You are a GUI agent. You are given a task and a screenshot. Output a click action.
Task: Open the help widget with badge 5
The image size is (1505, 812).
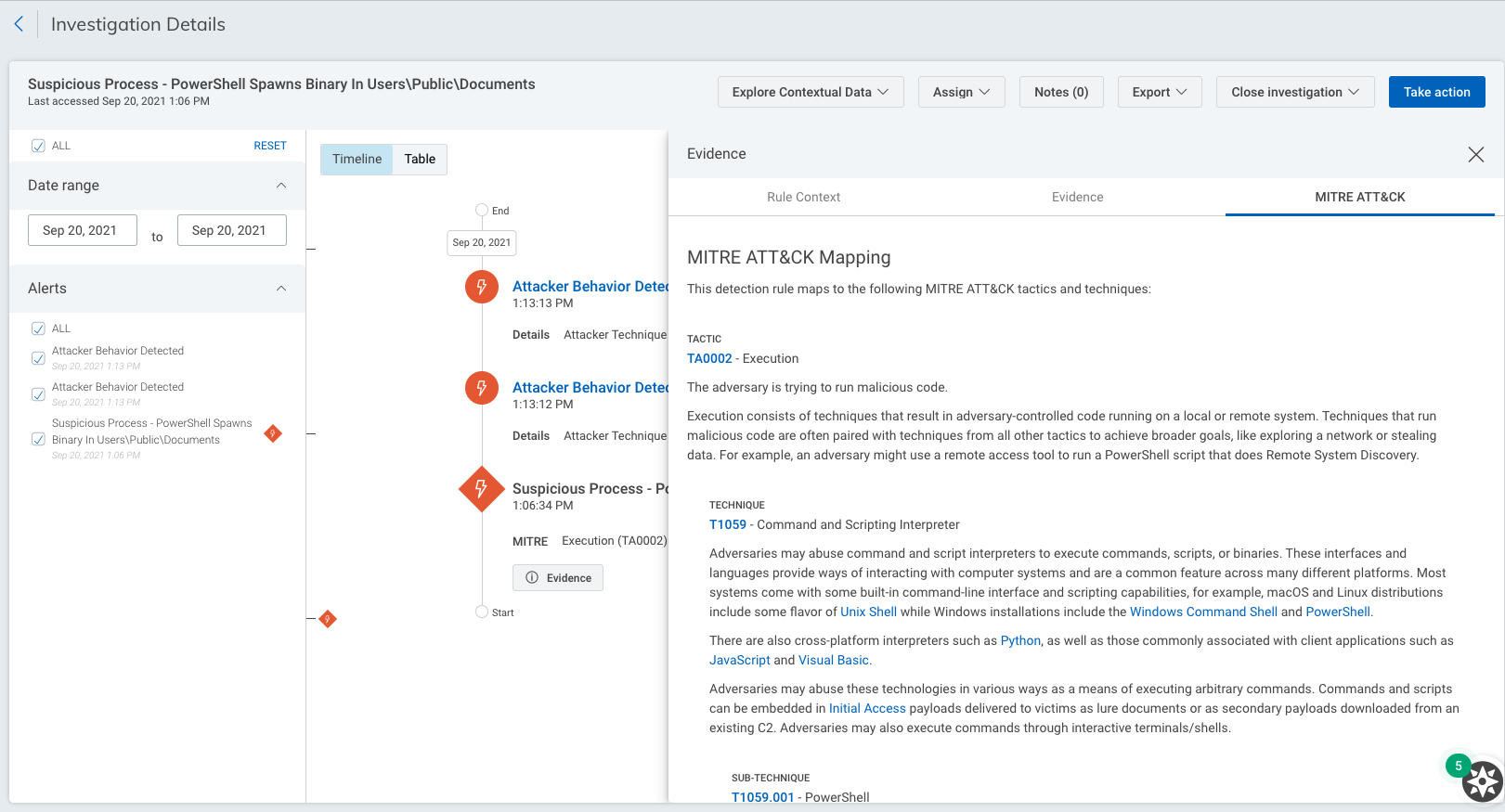click(x=1481, y=780)
